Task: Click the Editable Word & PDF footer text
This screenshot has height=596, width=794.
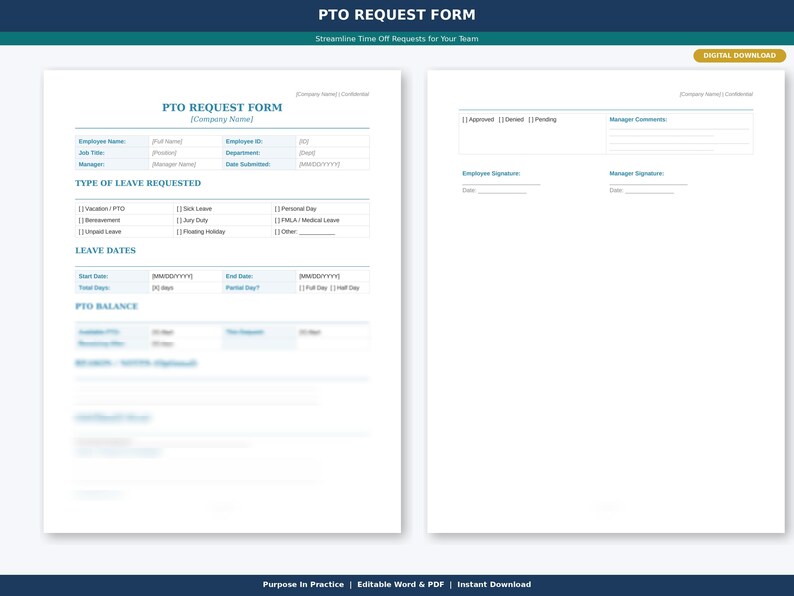Action: (401, 584)
